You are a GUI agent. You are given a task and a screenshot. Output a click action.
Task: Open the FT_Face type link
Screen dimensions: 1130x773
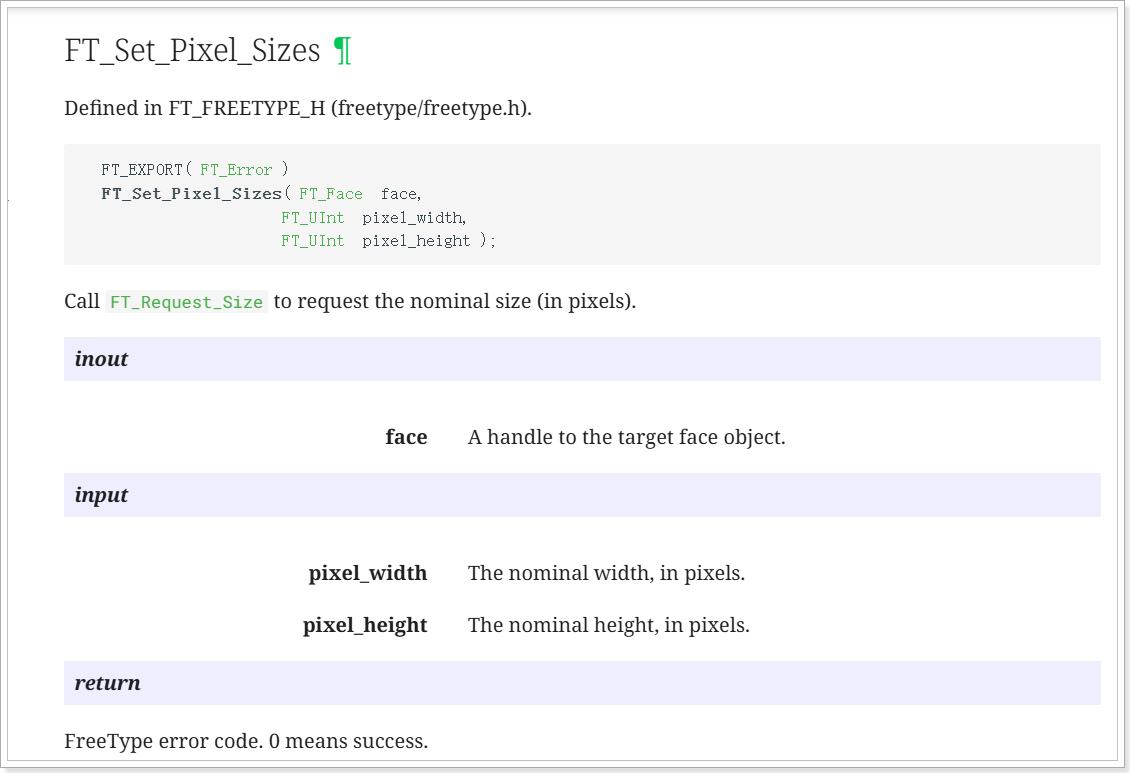(331, 194)
